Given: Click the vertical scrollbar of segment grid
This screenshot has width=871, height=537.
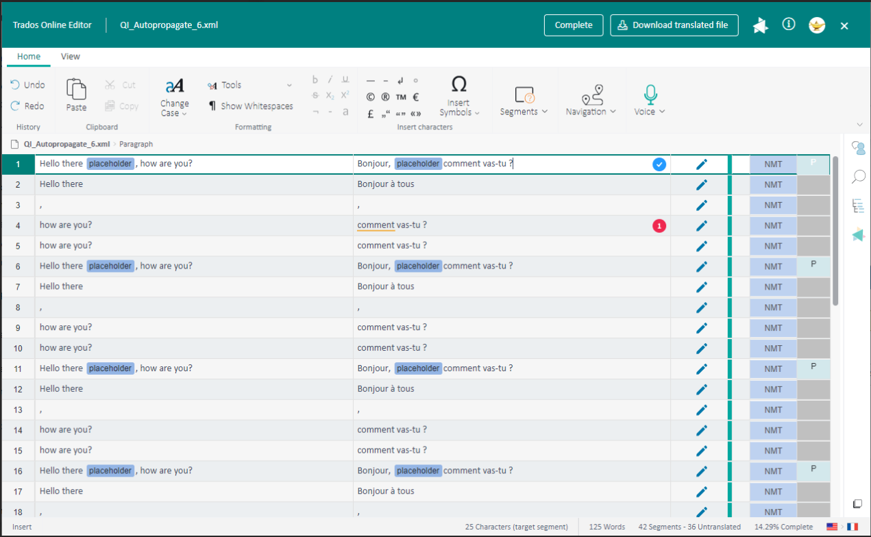Looking at the screenshot, I should point(836,230).
